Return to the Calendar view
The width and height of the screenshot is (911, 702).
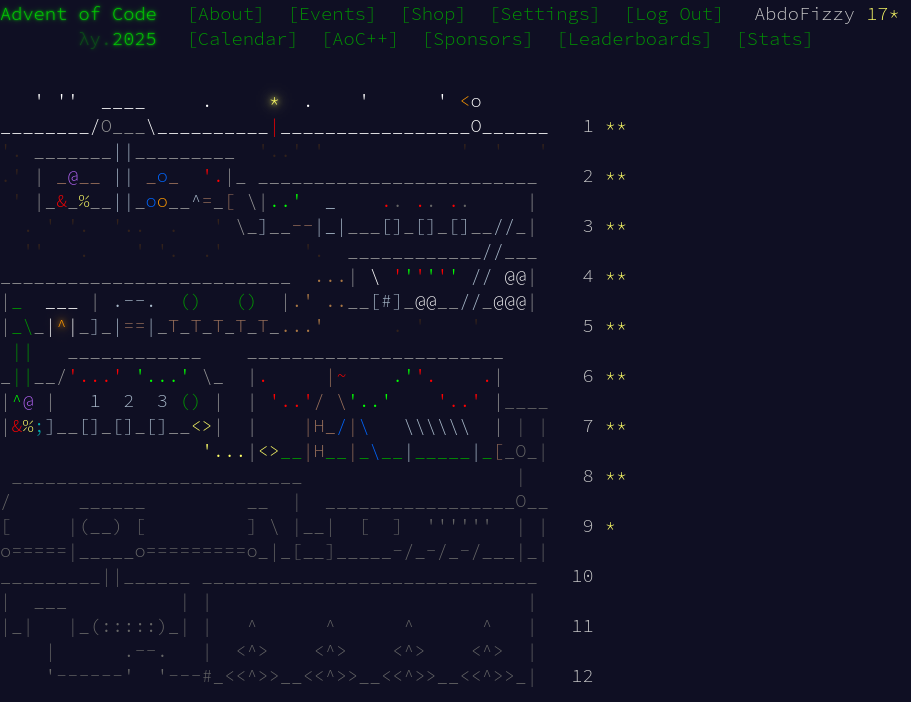[x=242, y=39]
